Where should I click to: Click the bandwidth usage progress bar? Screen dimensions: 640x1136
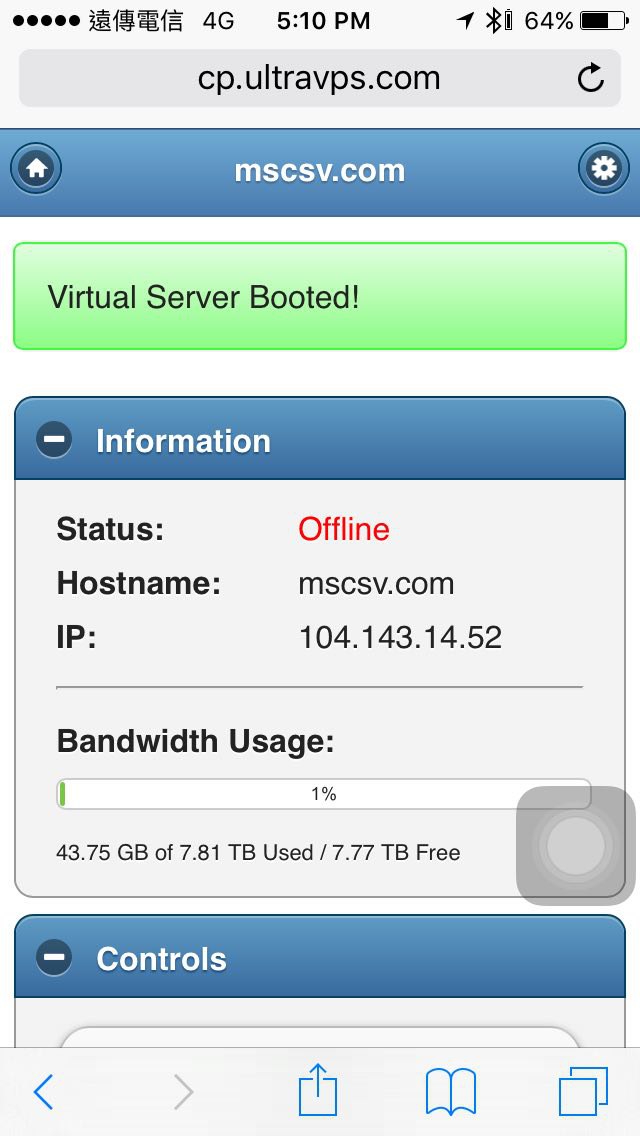(323, 794)
